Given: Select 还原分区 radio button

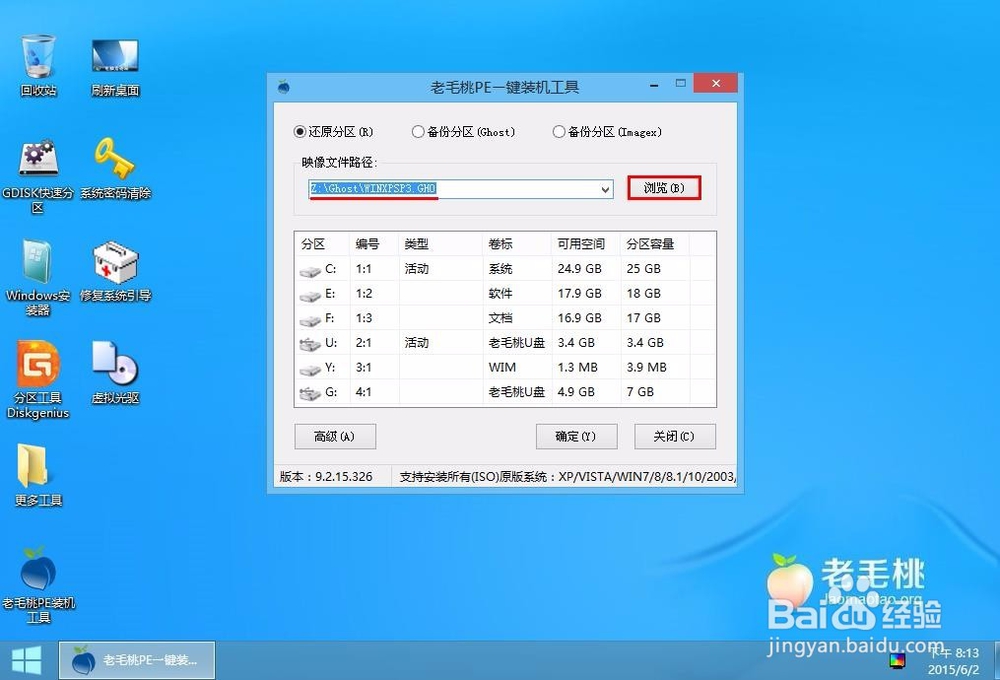Looking at the screenshot, I should pyautogui.click(x=300, y=131).
